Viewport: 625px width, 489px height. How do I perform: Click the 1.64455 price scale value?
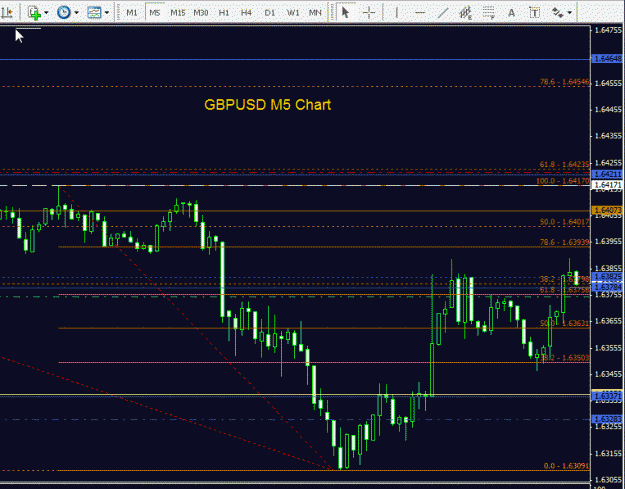(x=608, y=109)
